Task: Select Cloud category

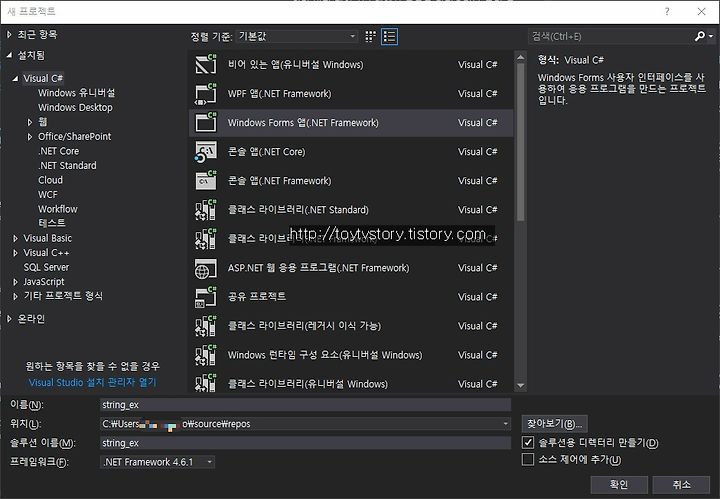Action: click(51, 180)
